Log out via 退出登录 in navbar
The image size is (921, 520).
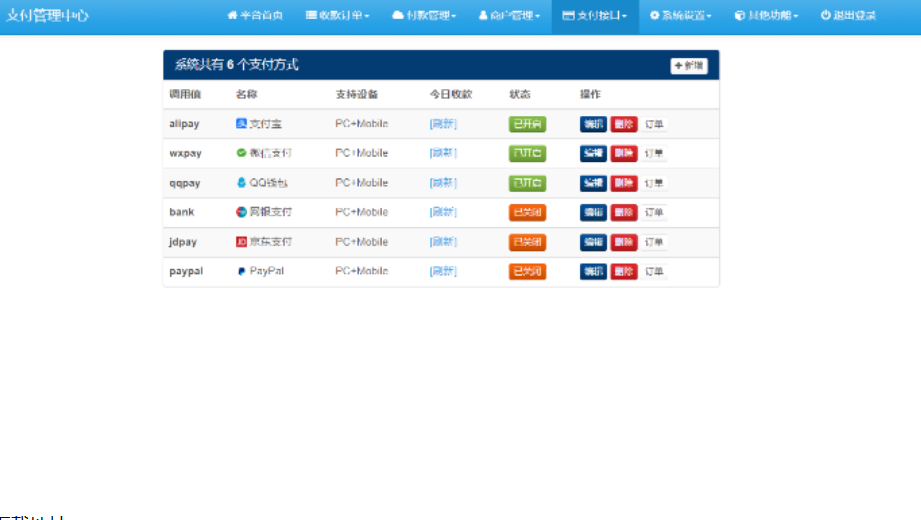point(848,16)
